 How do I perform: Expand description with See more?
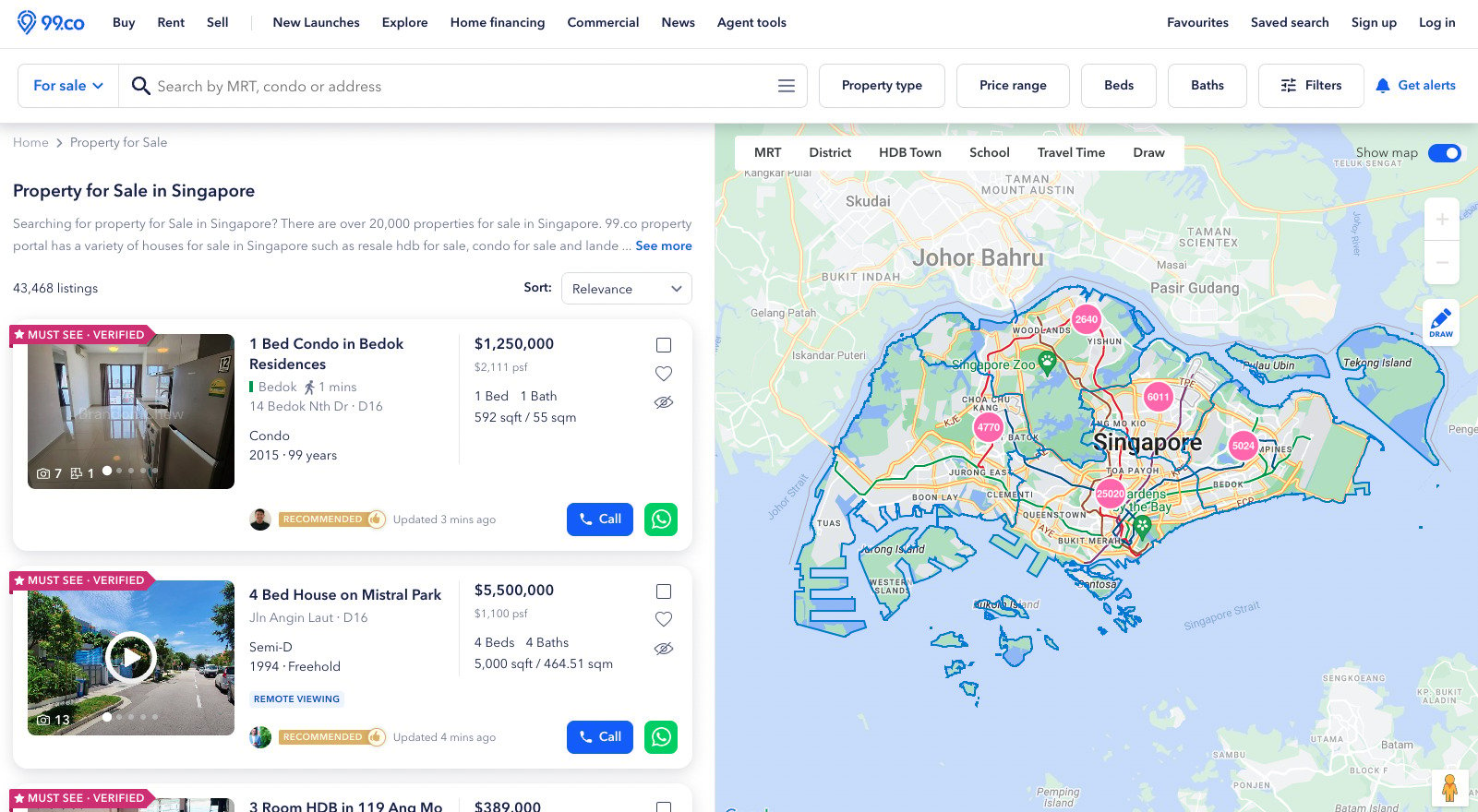tap(664, 245)
